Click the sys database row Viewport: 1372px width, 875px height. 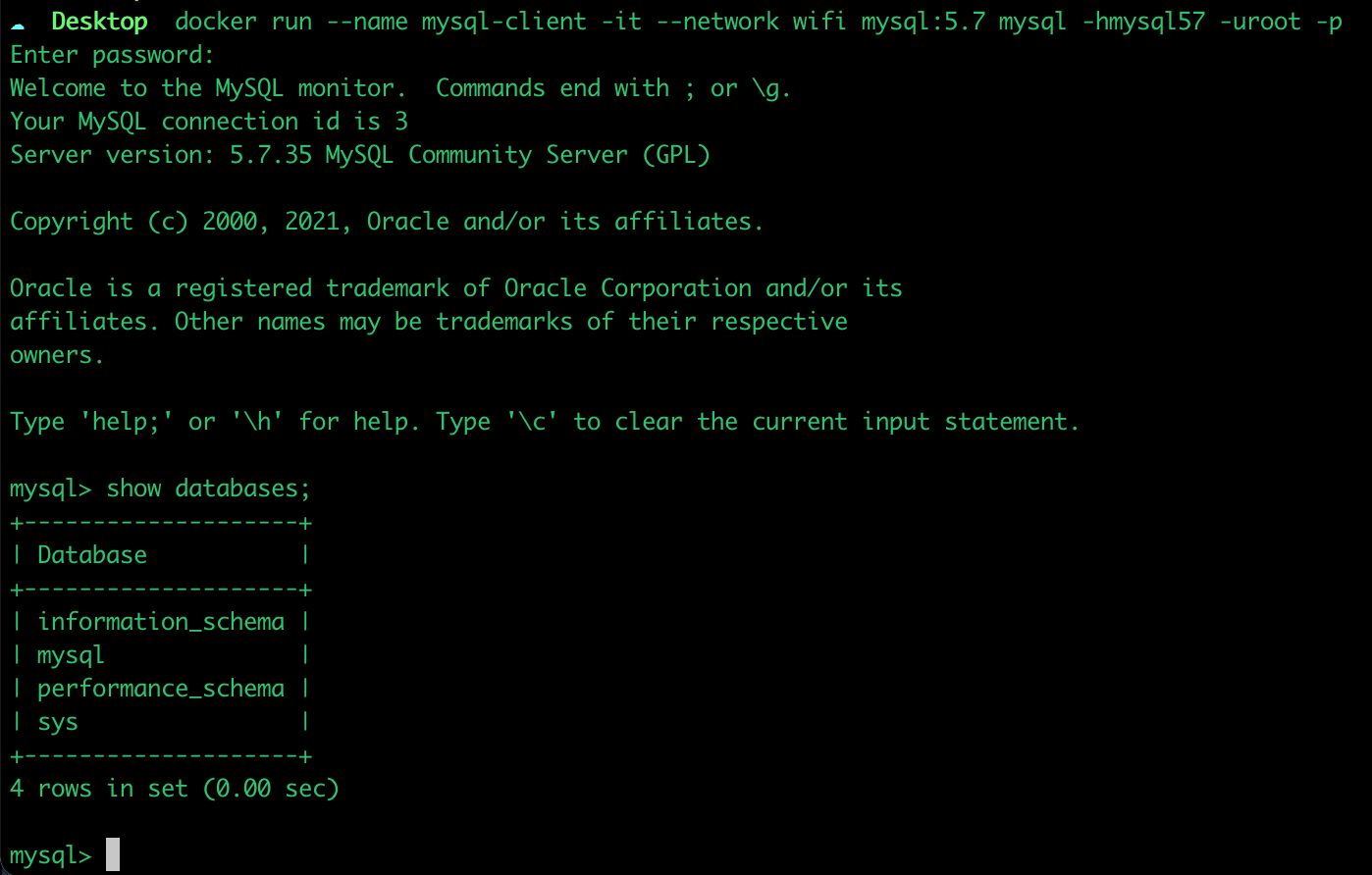[x=58, y=722]
